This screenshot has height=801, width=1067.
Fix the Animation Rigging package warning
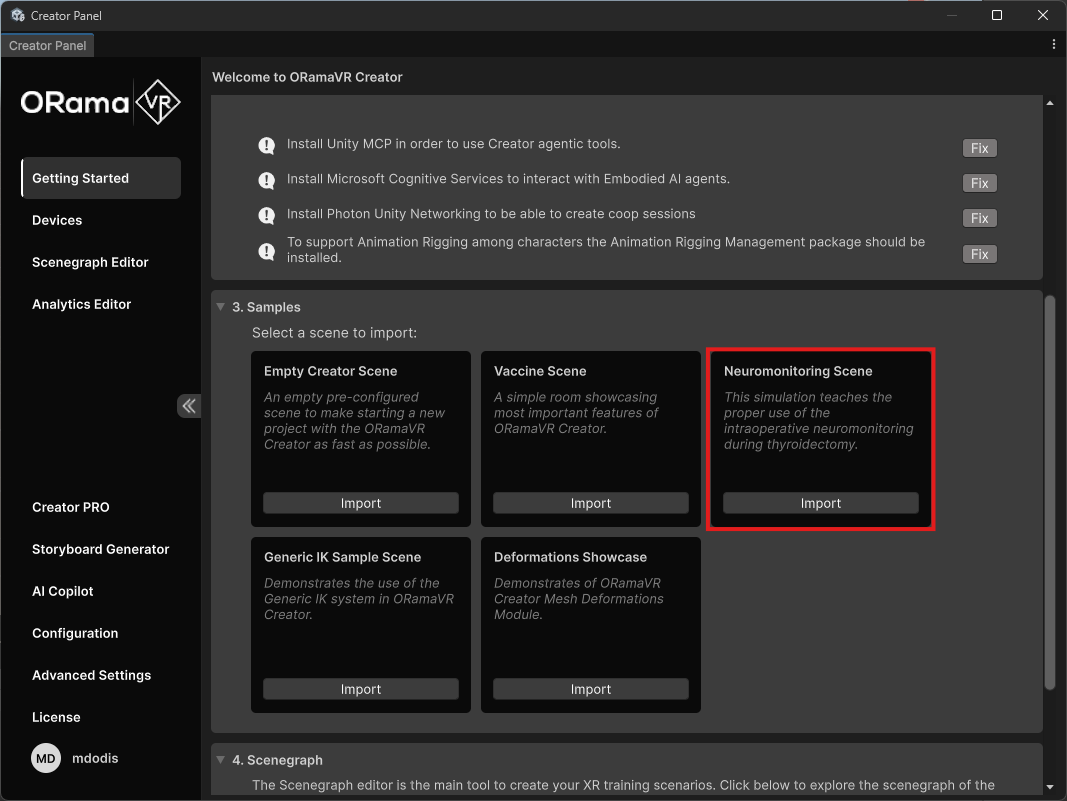[x=979, y=255]
